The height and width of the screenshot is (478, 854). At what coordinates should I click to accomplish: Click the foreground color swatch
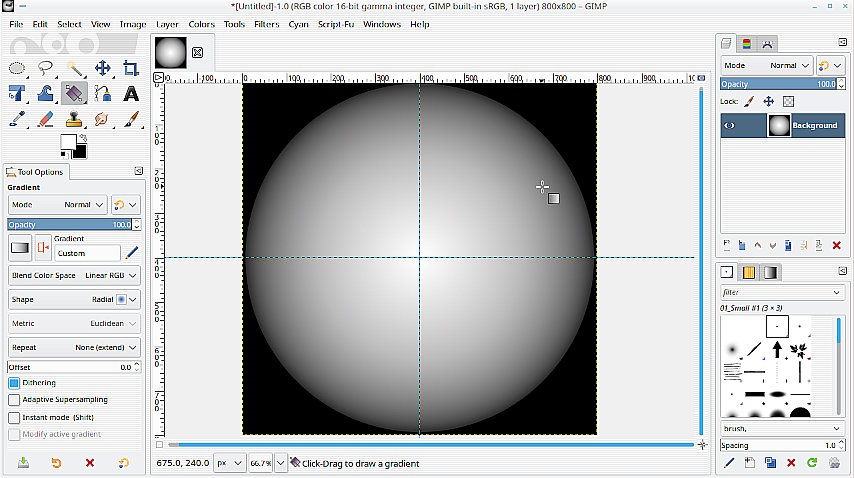pyautogui.click(x=68, y=142)
